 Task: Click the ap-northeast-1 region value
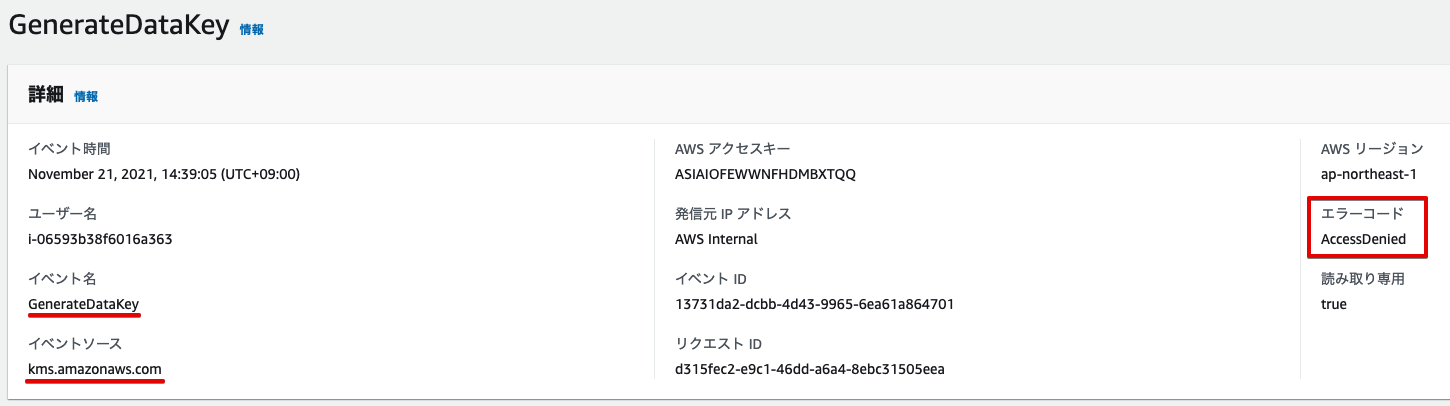1369,174
